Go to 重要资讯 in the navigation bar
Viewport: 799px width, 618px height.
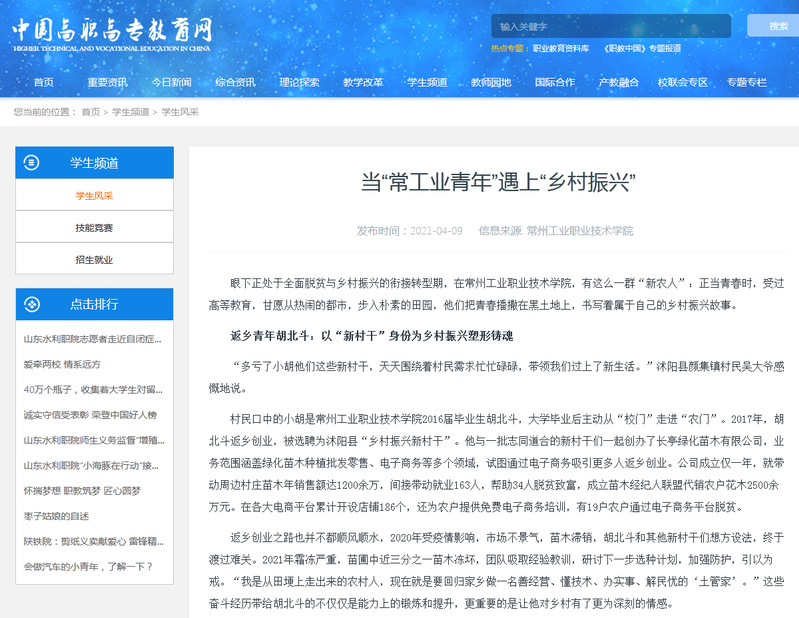[x=107, y=82]
